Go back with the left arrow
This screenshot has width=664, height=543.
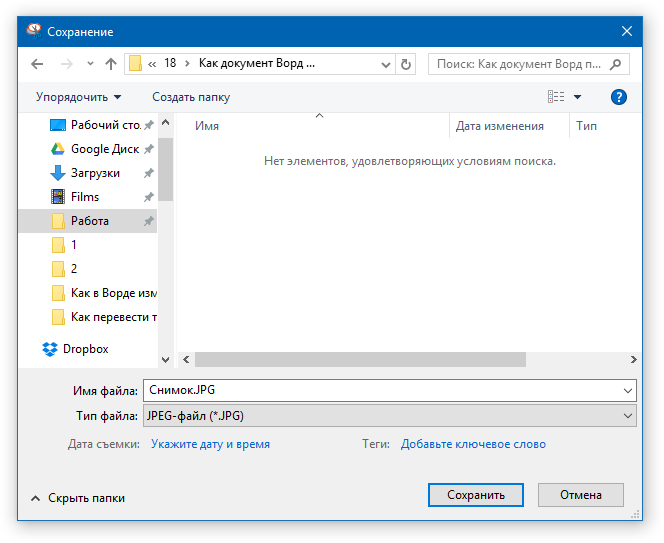click(37, 64)
